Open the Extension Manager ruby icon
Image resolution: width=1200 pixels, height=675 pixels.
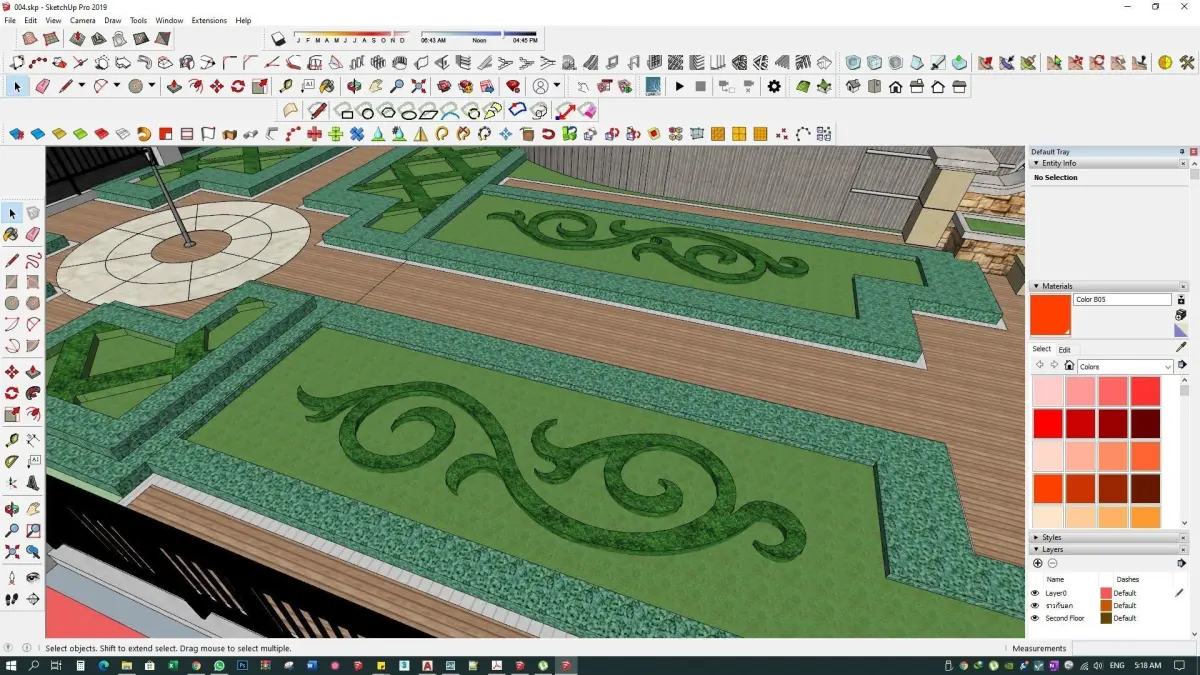(x=512, y=87)
